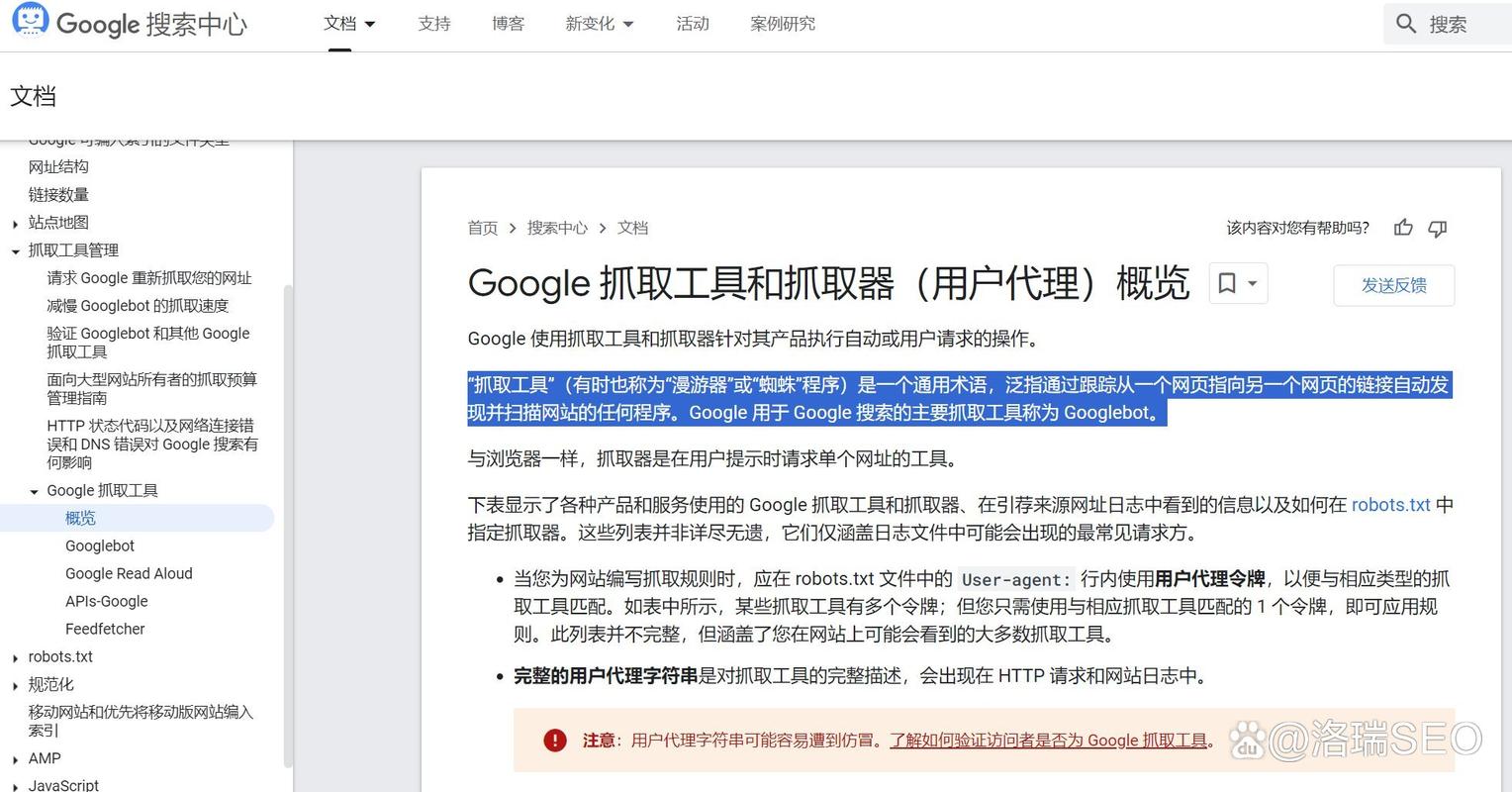This screenshot has width=1512, height=792.
Task: Click the sidebar vertical scrollbar
Action: click(288, 525)
